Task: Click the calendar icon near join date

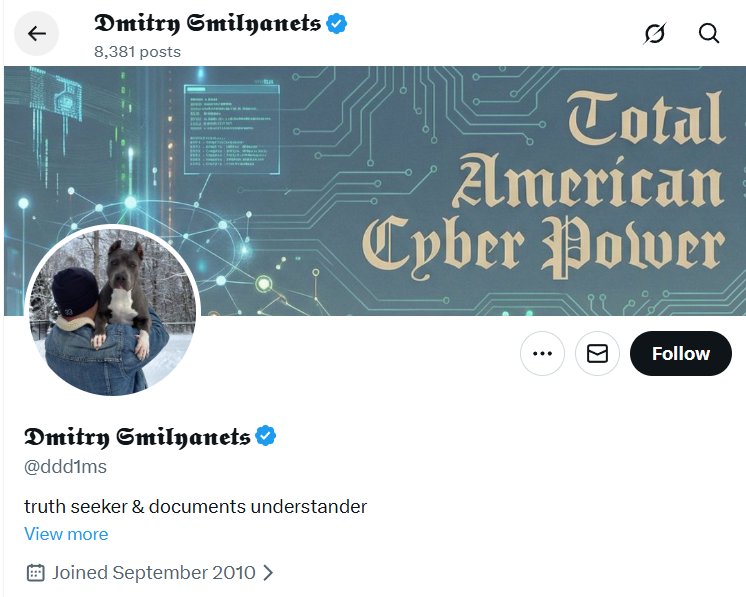Action: pos(35,573)
